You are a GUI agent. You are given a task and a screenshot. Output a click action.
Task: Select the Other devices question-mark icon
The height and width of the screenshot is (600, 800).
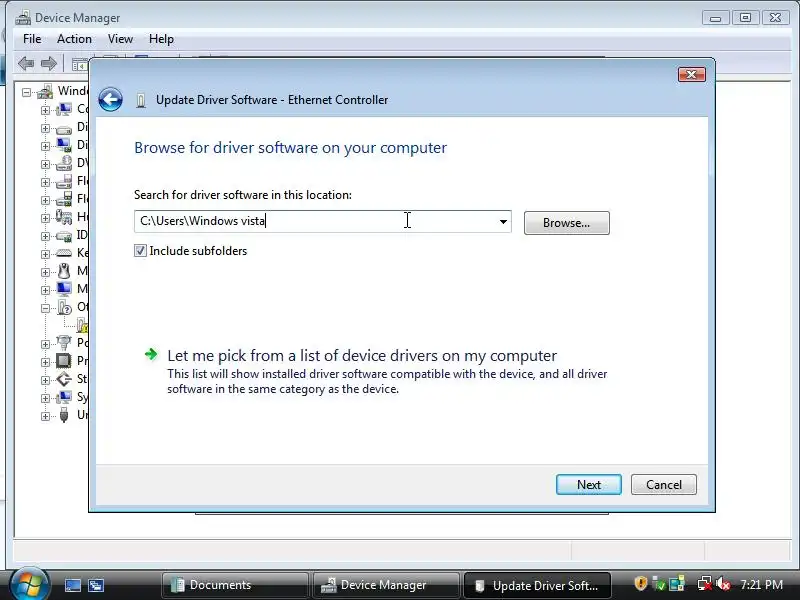point(65,307)
